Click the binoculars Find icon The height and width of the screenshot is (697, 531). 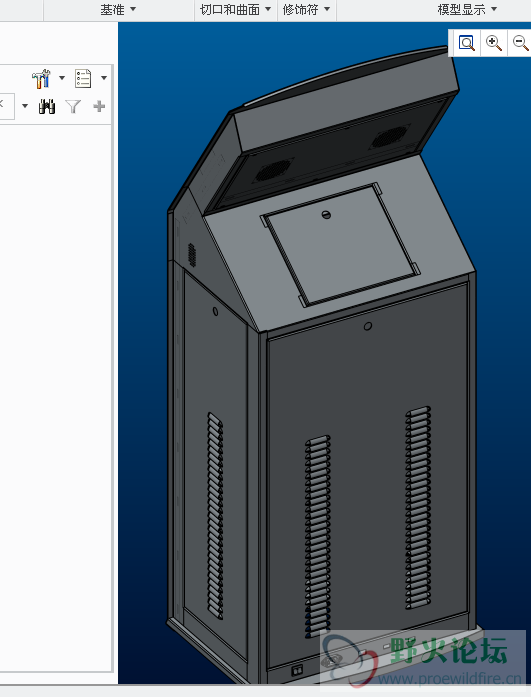point(47,106)
